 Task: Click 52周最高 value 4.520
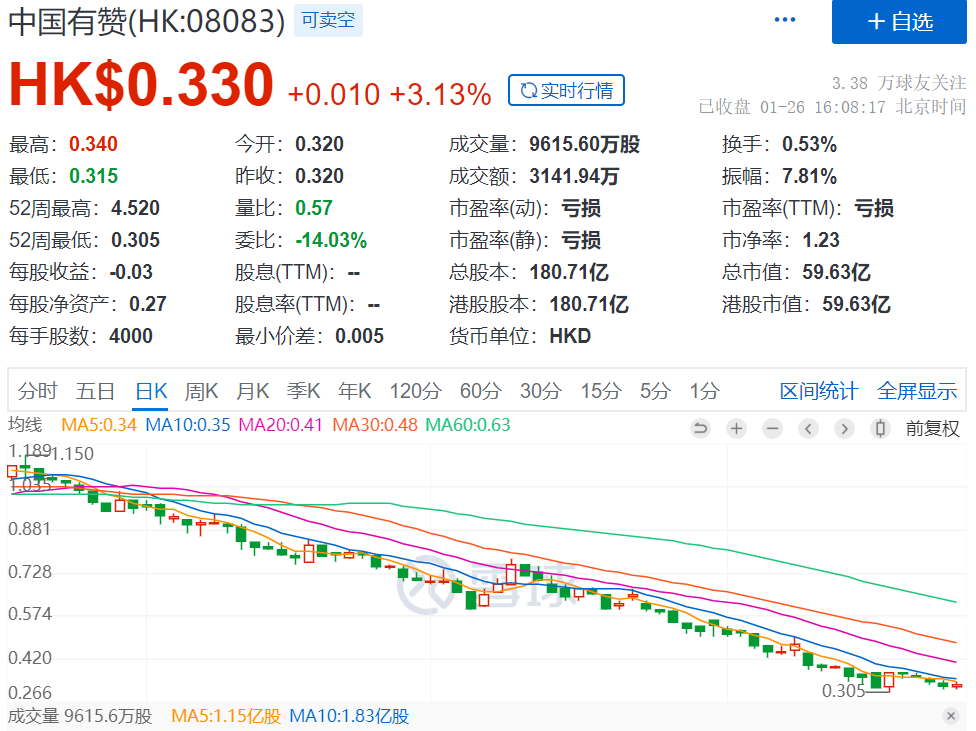(135, 208)
